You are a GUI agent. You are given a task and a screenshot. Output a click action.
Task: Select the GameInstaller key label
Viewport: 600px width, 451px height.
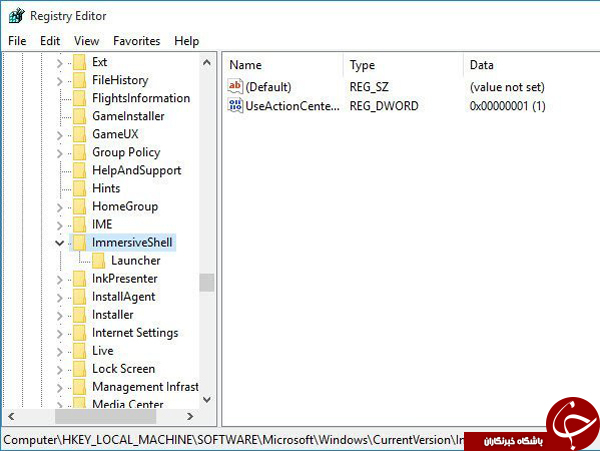128,116
